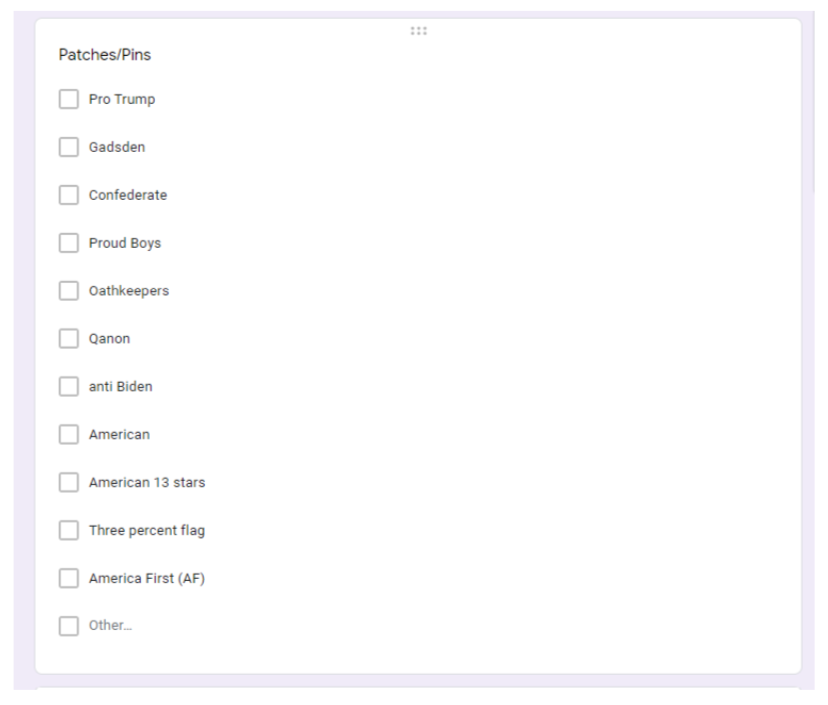Check the American checkbox
The height and width of the screenshot is (705, 828).
point(69,435)
